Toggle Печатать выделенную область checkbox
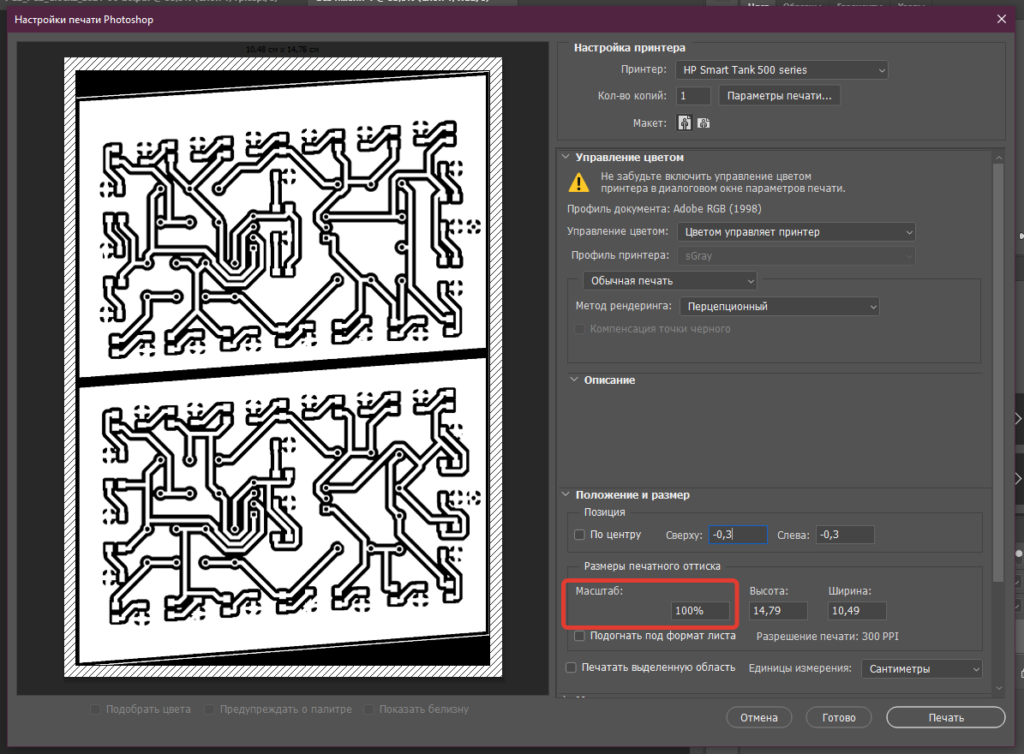 [571, 668]
